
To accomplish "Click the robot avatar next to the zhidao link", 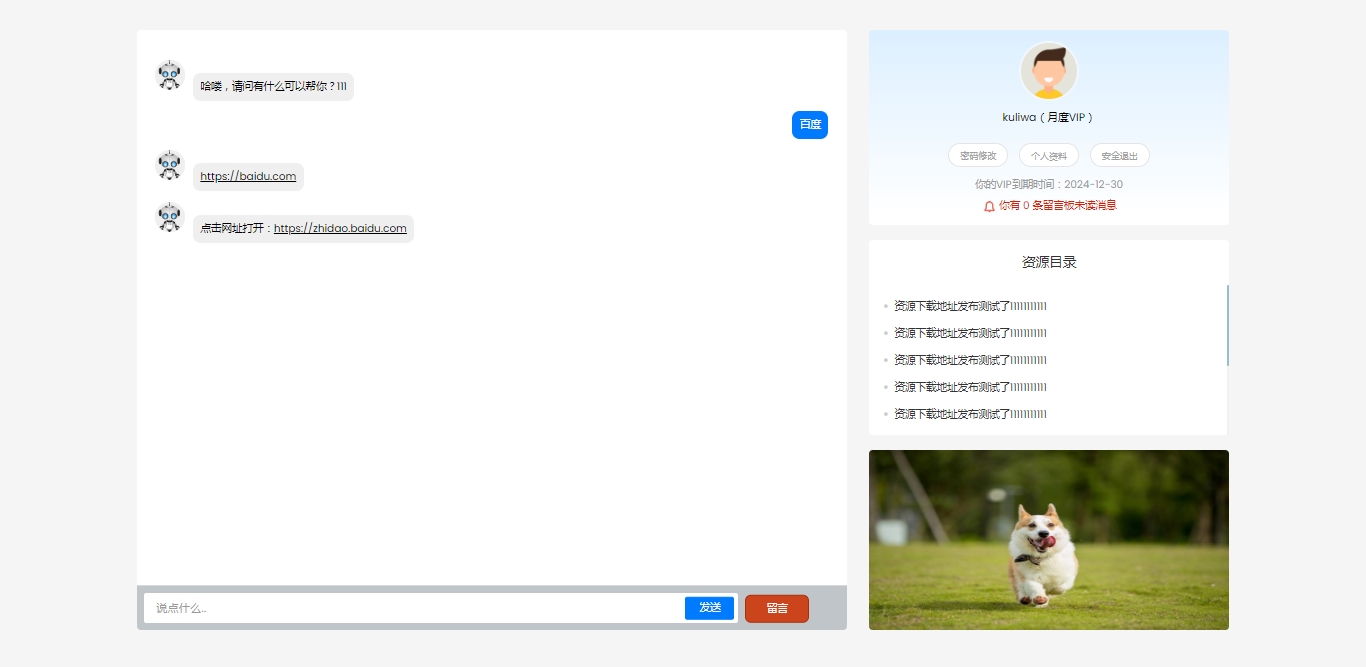I will pyautogui.click(x=170, y=217).
